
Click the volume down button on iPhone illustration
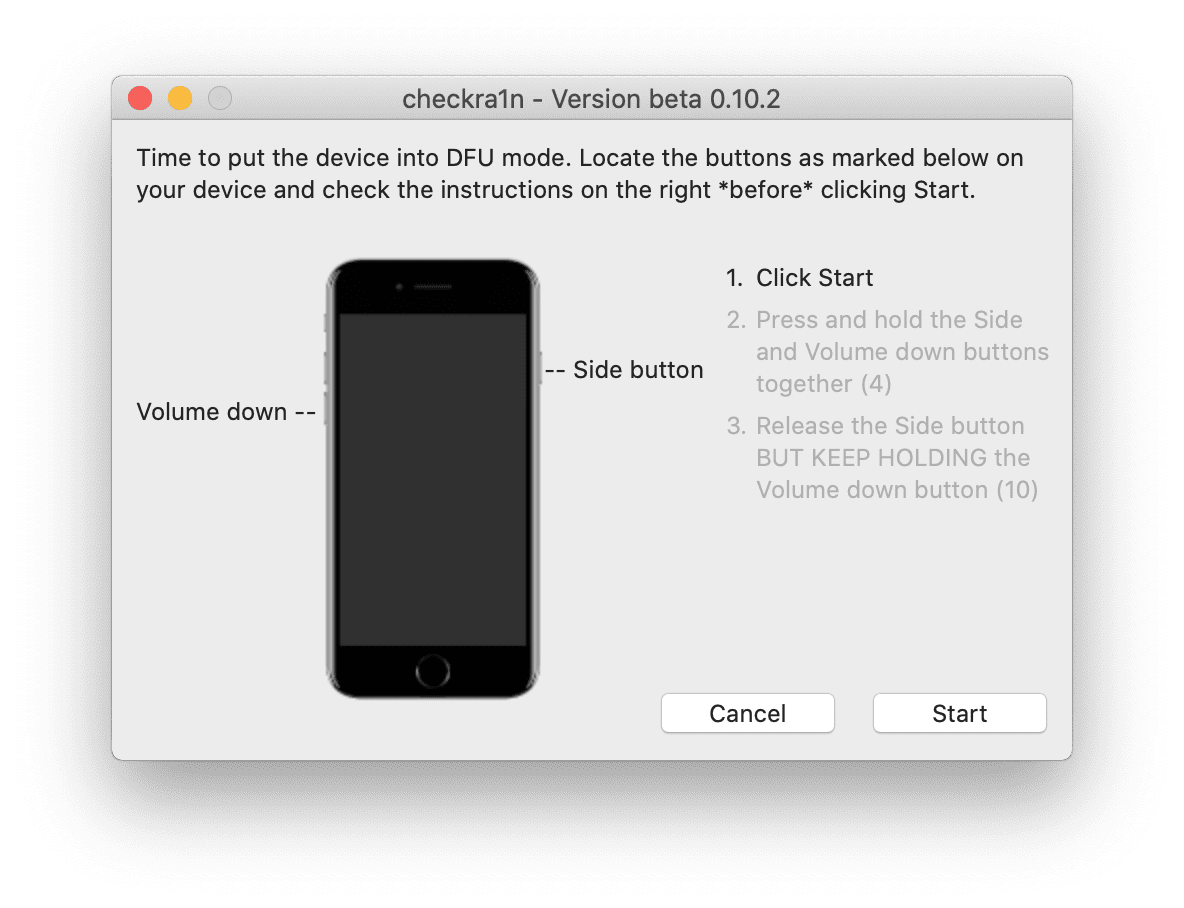(x=326, y=410)
